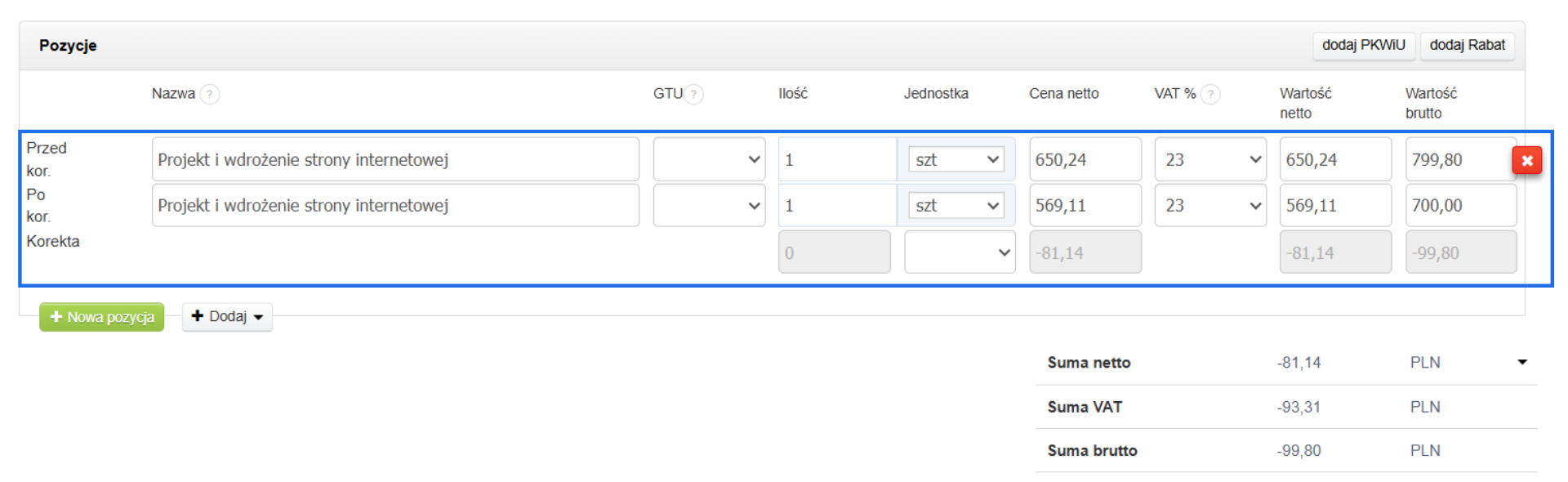Image resolution: width=1568 pixels, height=482 pixels.
Task: Click the green Nowa pozycja button
Action: (102, 317)
